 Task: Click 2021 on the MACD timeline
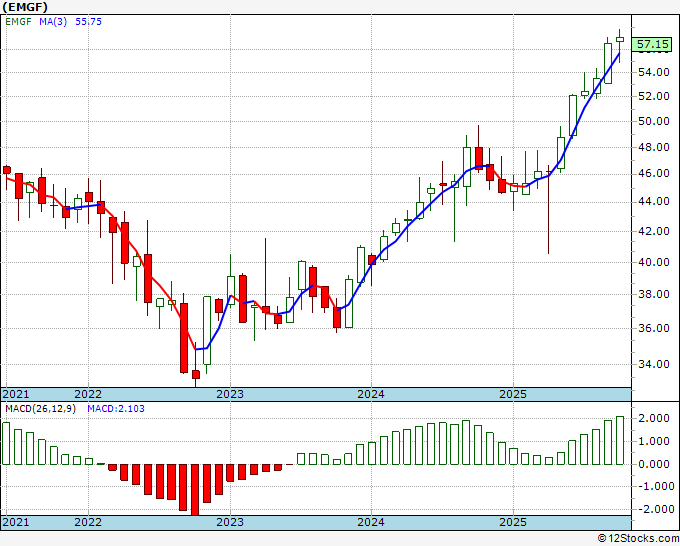[x=16, y=522]
